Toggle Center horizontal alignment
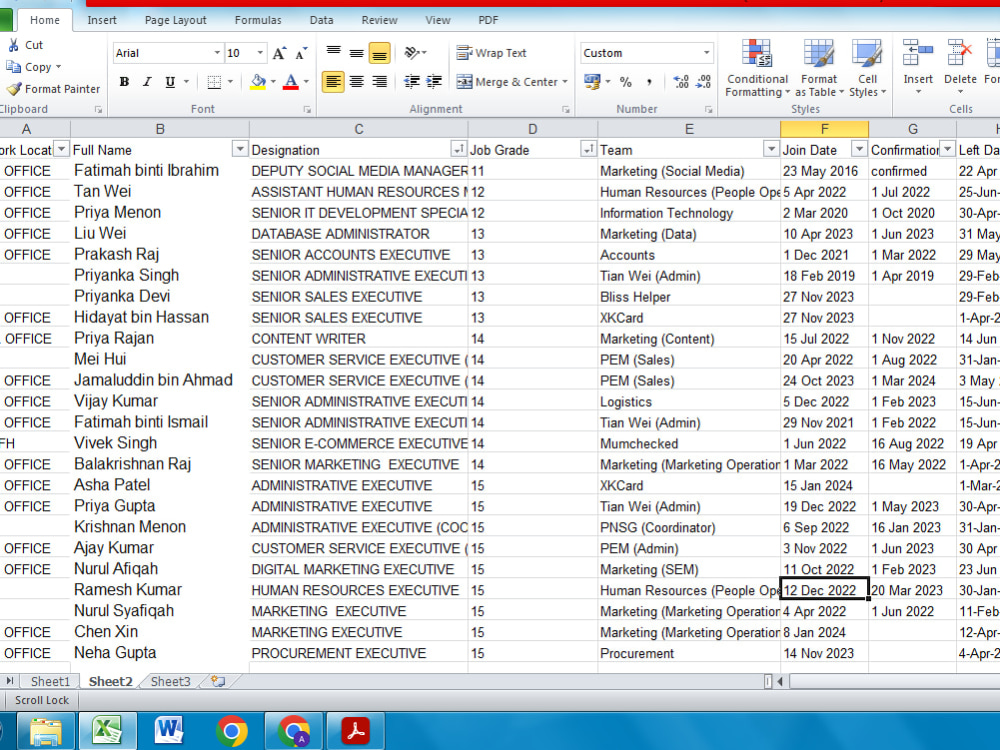Viewport: 1000px width, 750px height. pyautogui.click(x=357, y=82)
